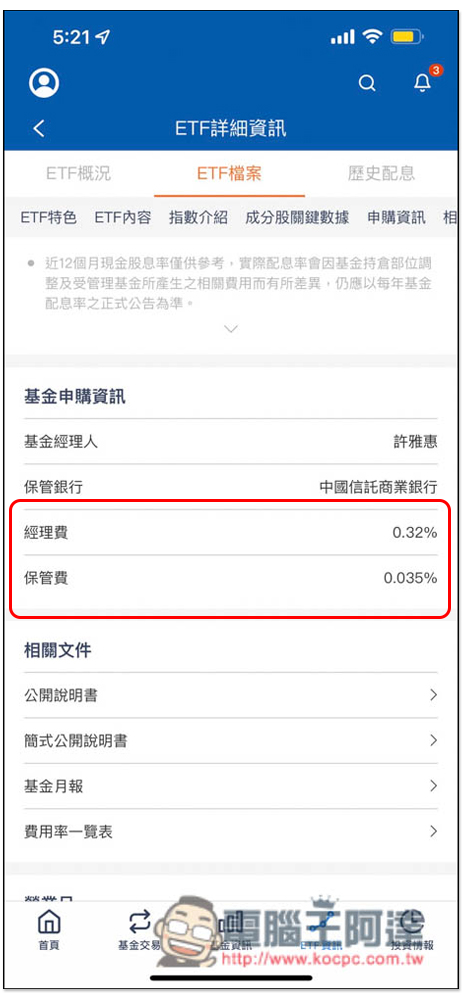Switch to the 歷史配息 tab
Screen dimensions: 462x1000
[382, 173]
